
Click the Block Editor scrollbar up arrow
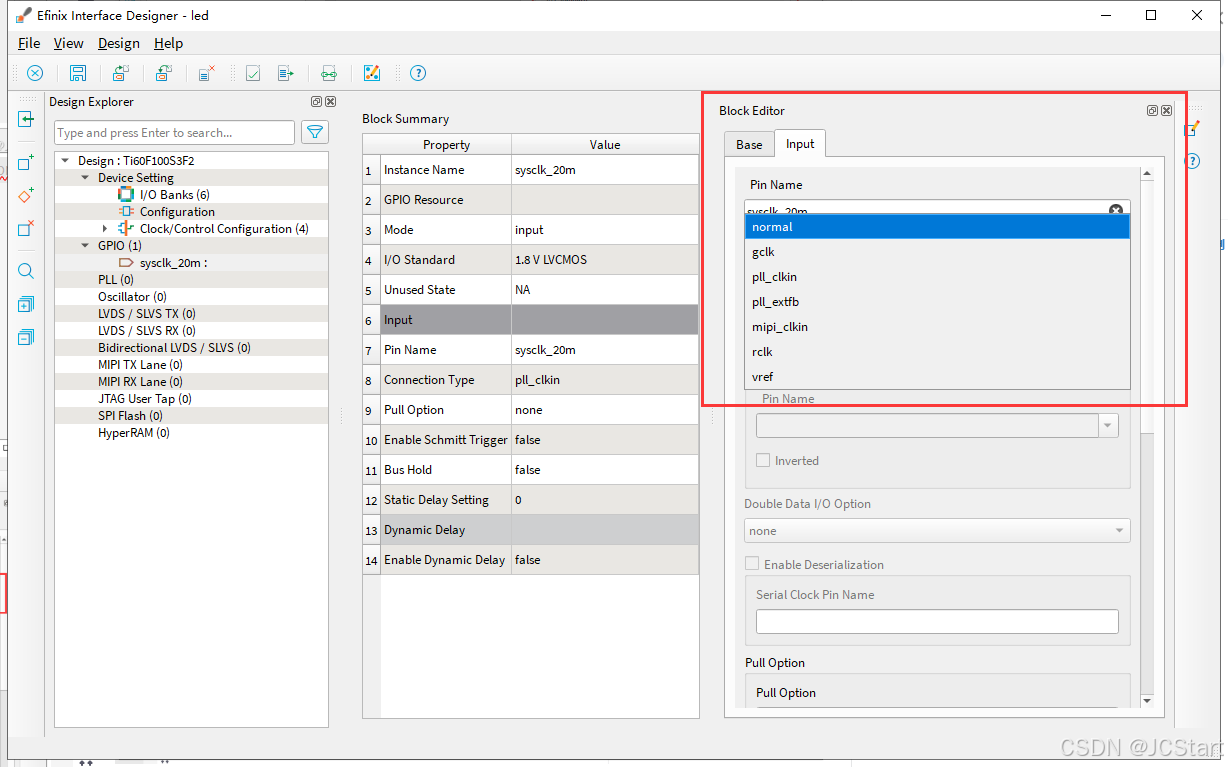point(1146,174)
